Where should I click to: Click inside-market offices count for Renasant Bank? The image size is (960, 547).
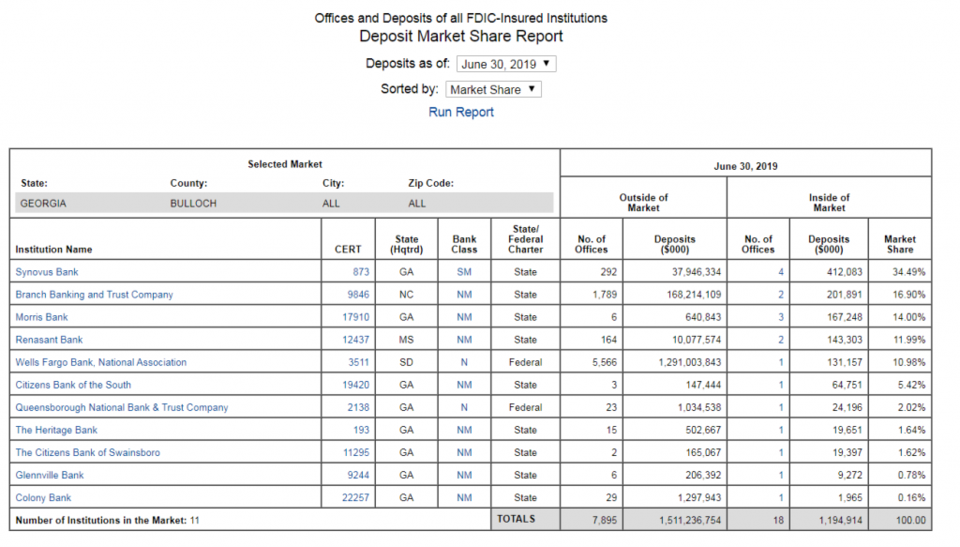[781, 340]
